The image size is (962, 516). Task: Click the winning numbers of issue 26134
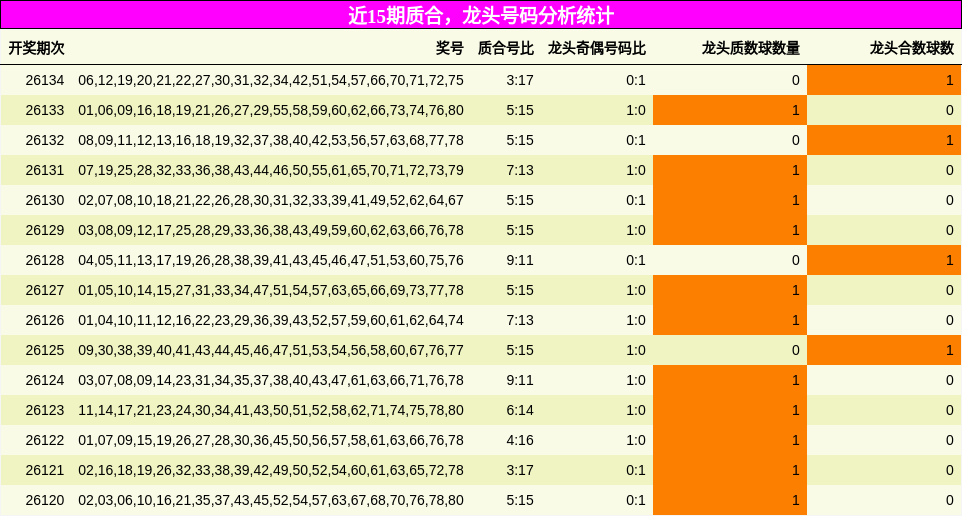tap(271, 80)
